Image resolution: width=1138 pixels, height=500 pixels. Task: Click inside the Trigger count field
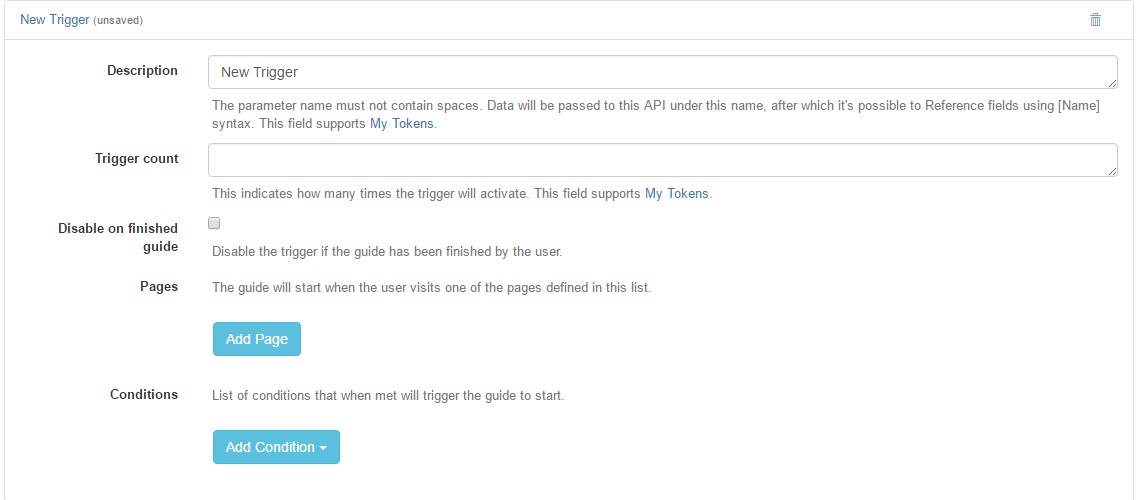click(663, 160)
